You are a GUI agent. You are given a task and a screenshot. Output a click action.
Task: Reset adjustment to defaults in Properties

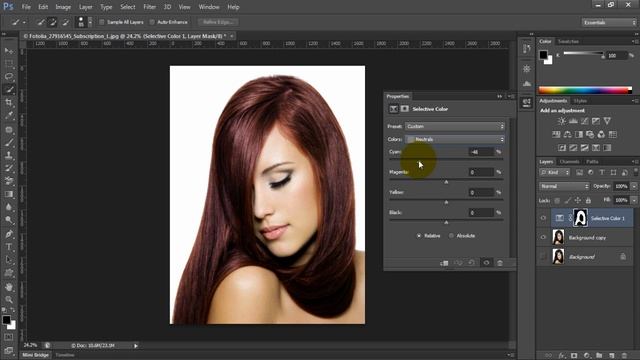(472, 263)
